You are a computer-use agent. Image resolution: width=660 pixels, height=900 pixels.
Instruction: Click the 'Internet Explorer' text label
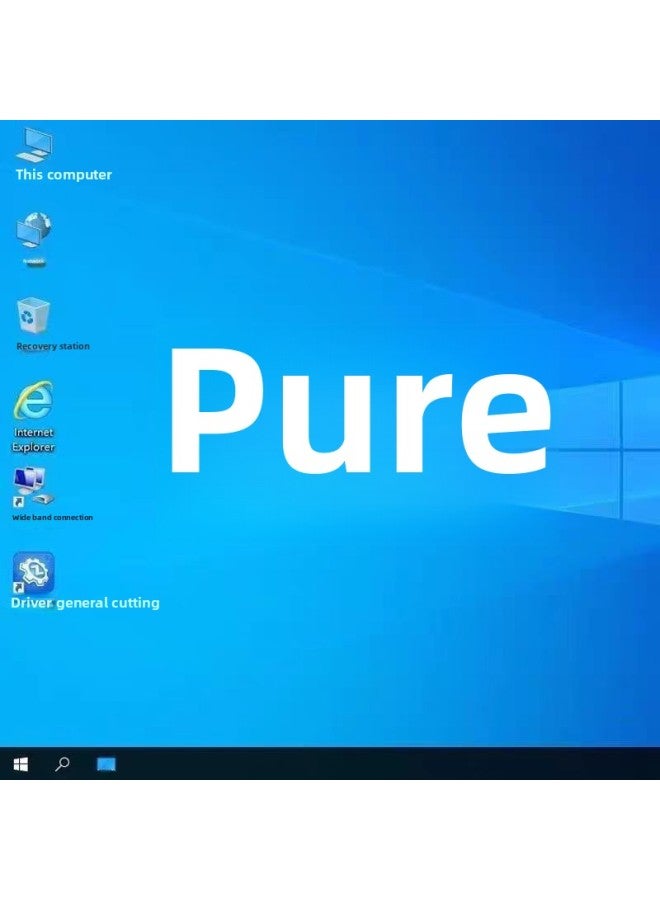click(34, 440)
